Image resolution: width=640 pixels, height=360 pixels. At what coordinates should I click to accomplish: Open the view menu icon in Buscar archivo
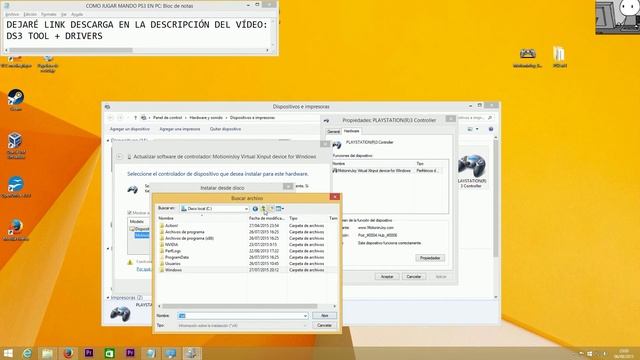pyautogui.click(x=280, y=209)
